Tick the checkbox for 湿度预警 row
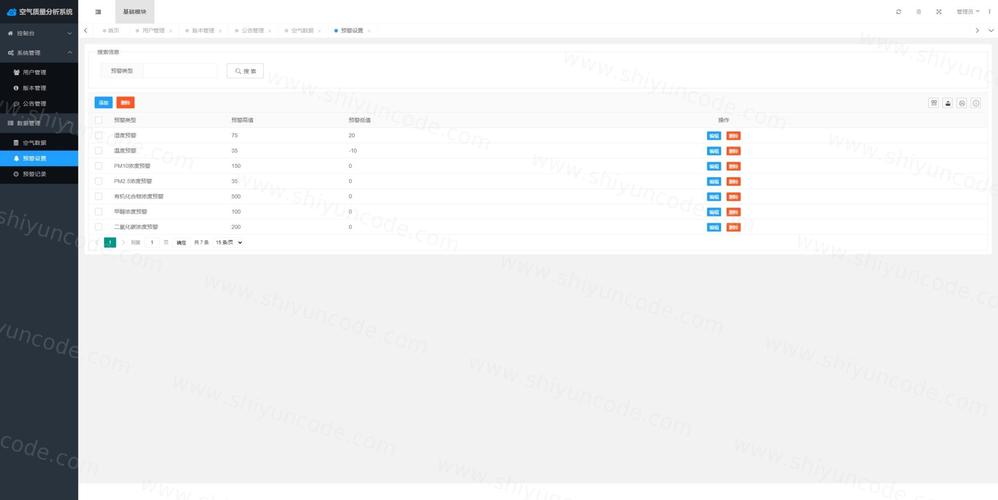998x500 pixels. tap(99, 135)
